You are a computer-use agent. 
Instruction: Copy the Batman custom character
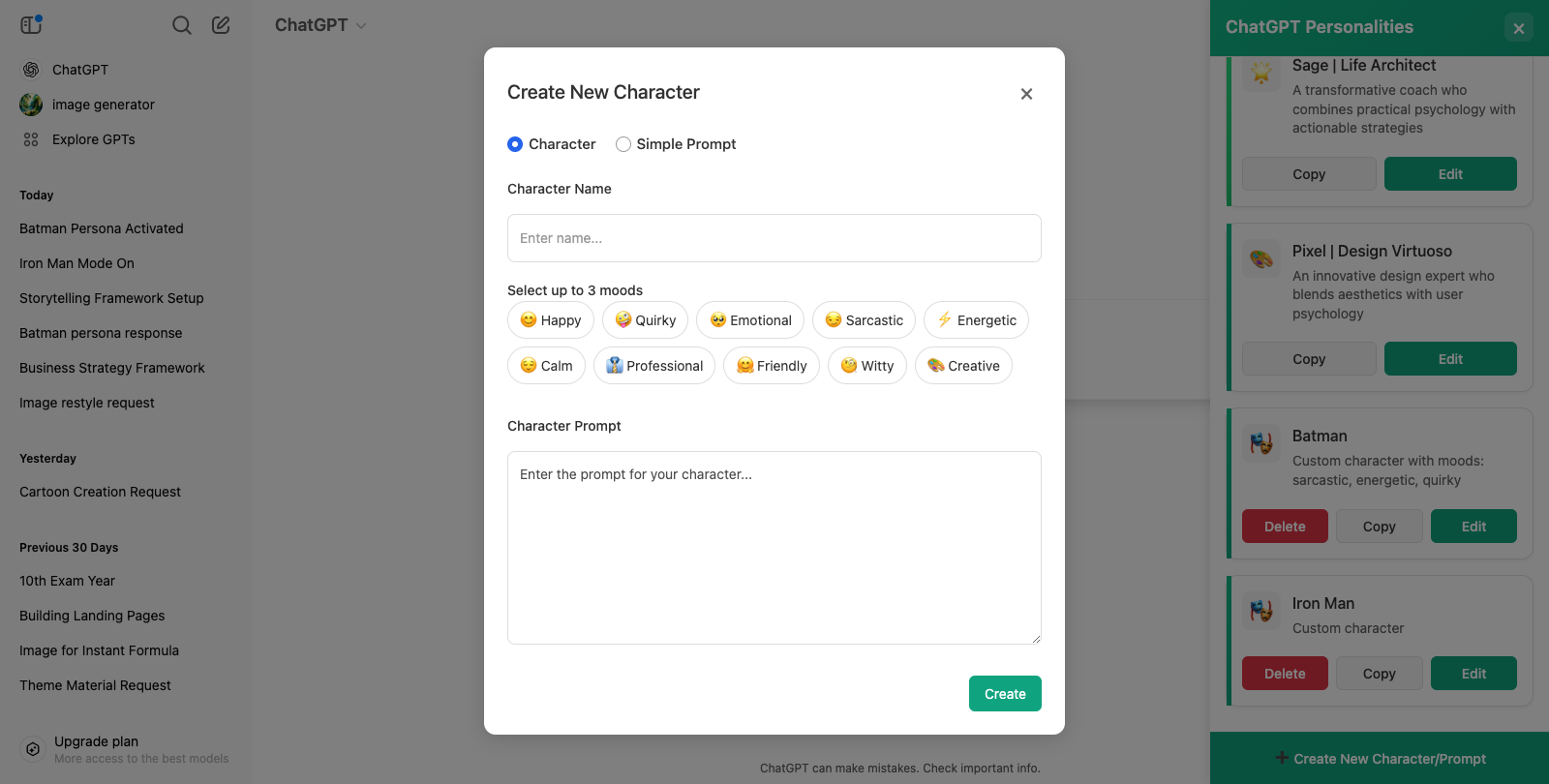point(1380,527)
